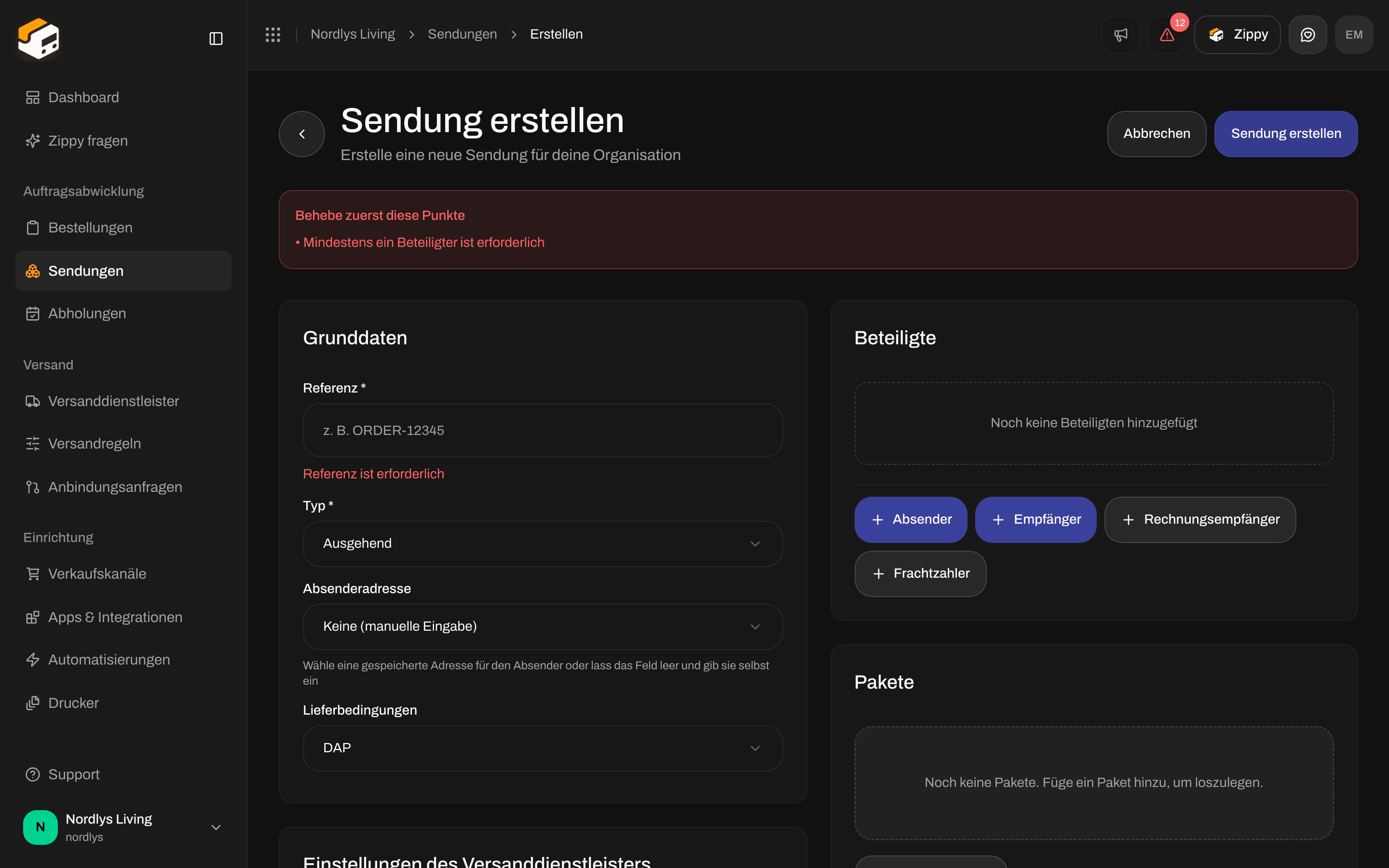This screenshot has height=868, width=1389.
Task: Click the green N organisation avatar
Action: click(40, 827)
